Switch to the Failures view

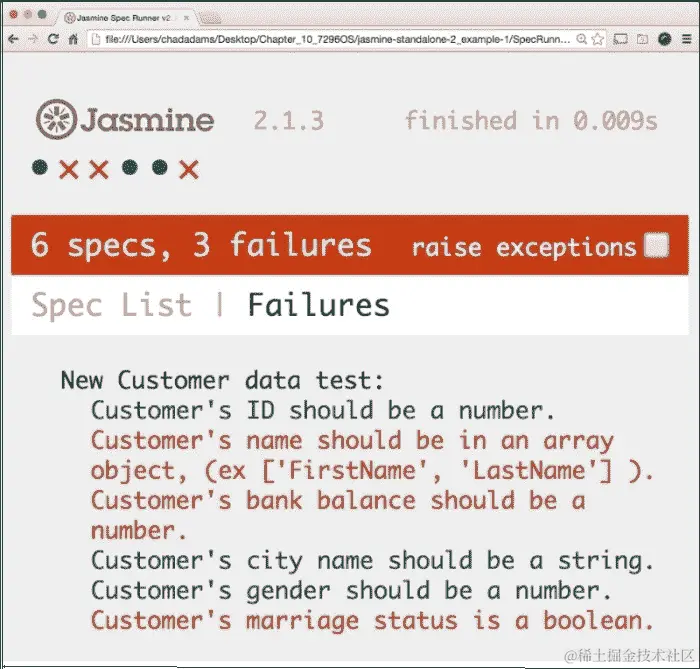tap(319, 305)
